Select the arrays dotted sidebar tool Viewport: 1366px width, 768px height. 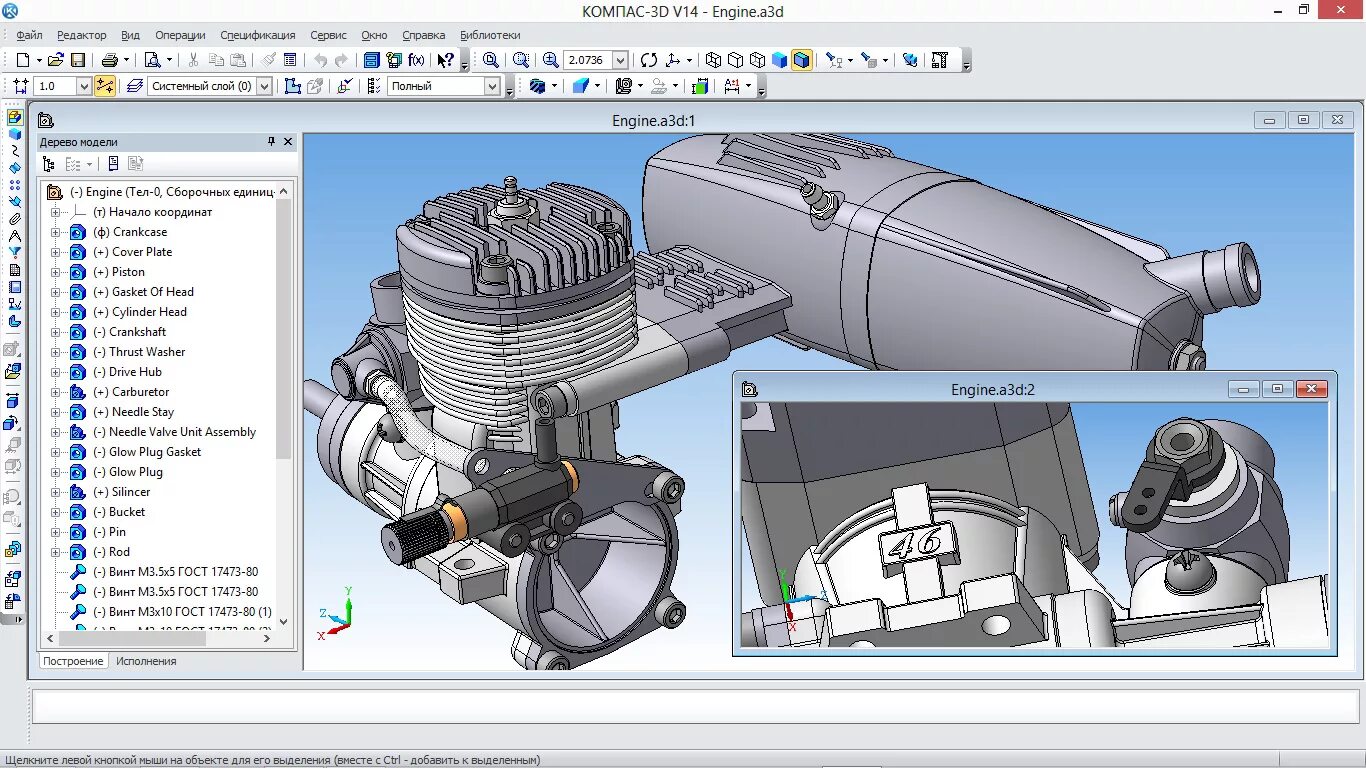coord(15,184)
